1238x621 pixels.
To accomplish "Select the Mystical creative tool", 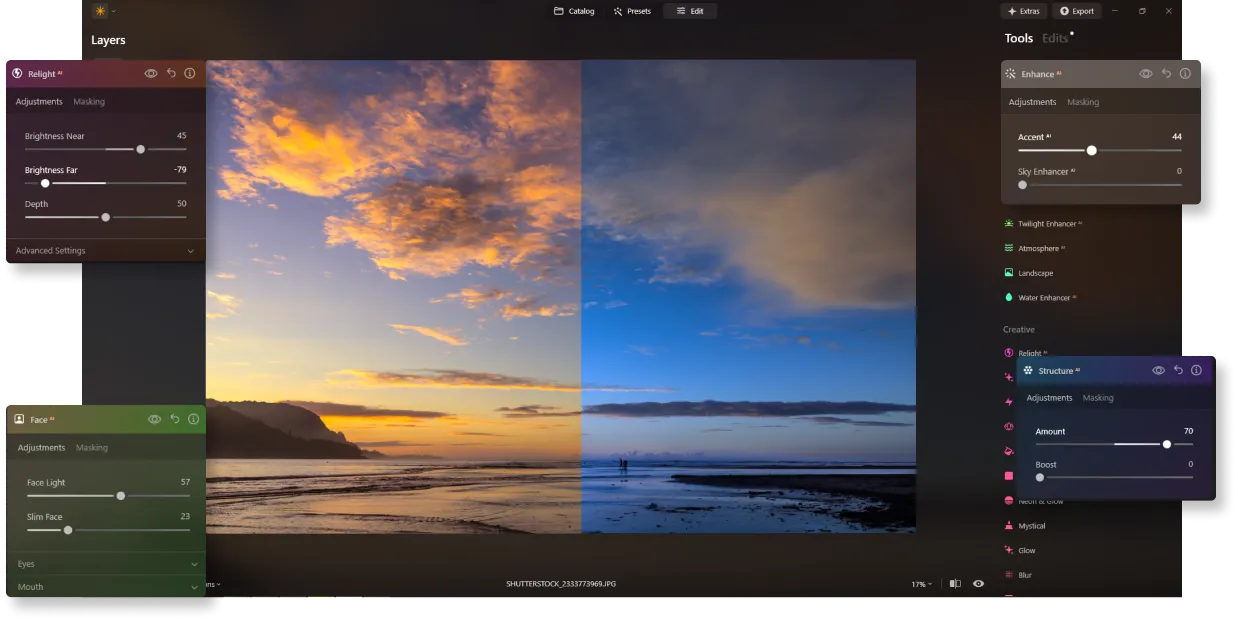I will coord(1031,526).
